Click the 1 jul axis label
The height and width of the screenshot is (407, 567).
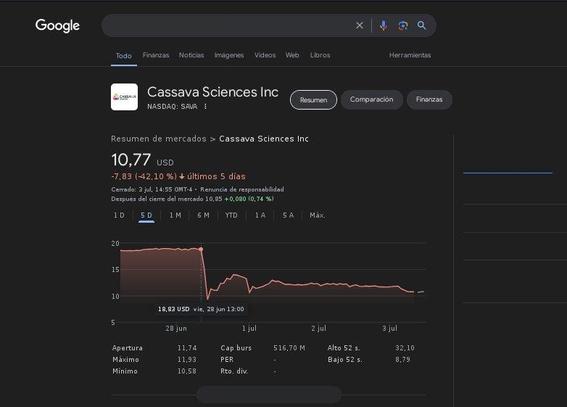pos(249,328)
